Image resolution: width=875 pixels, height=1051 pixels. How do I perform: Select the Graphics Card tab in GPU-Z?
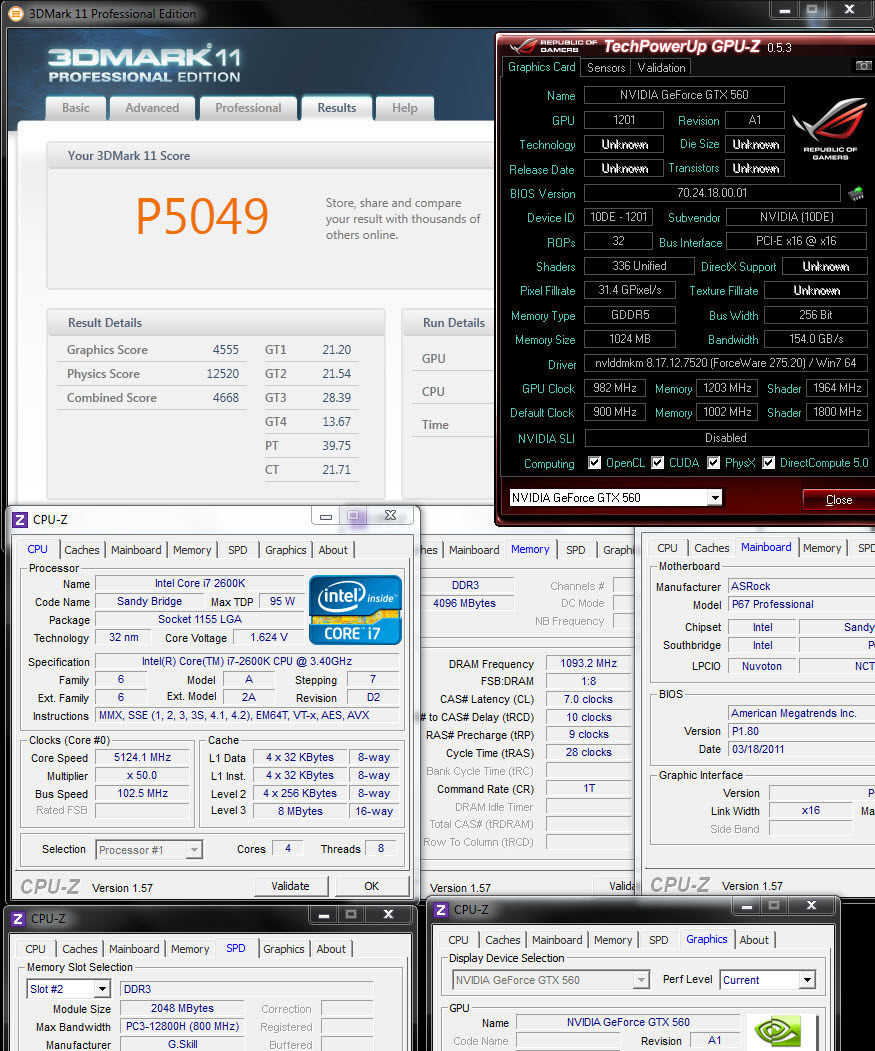[541, 67]
